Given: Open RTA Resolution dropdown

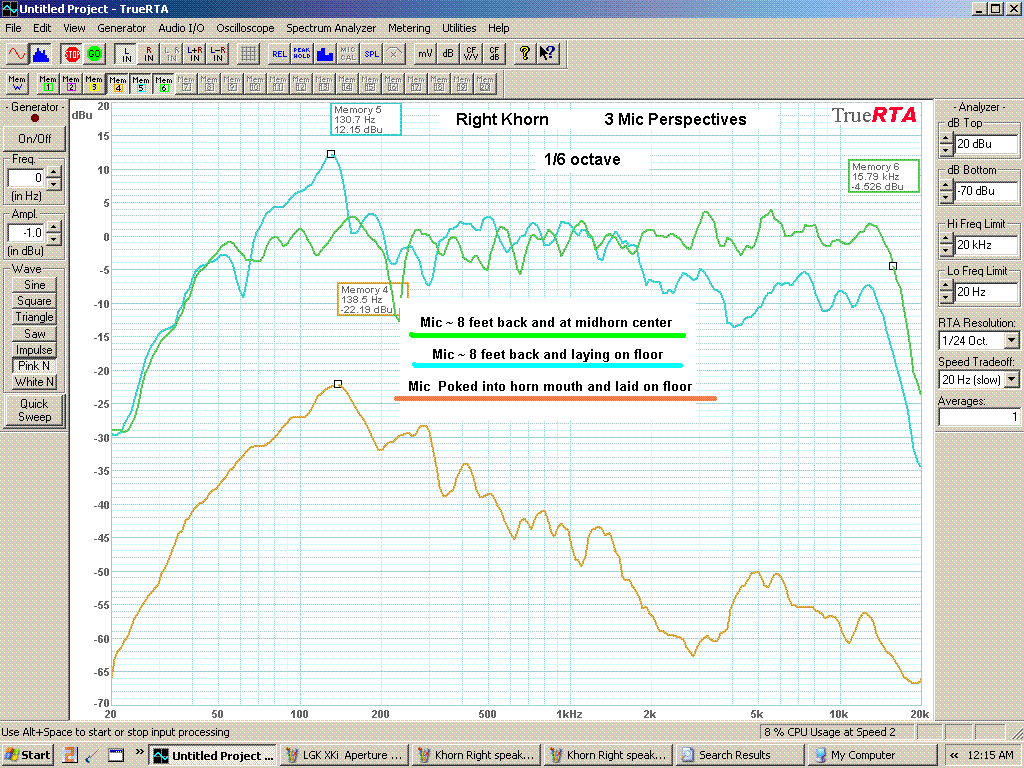Looking at the screenshot, I should [1012, 340].
